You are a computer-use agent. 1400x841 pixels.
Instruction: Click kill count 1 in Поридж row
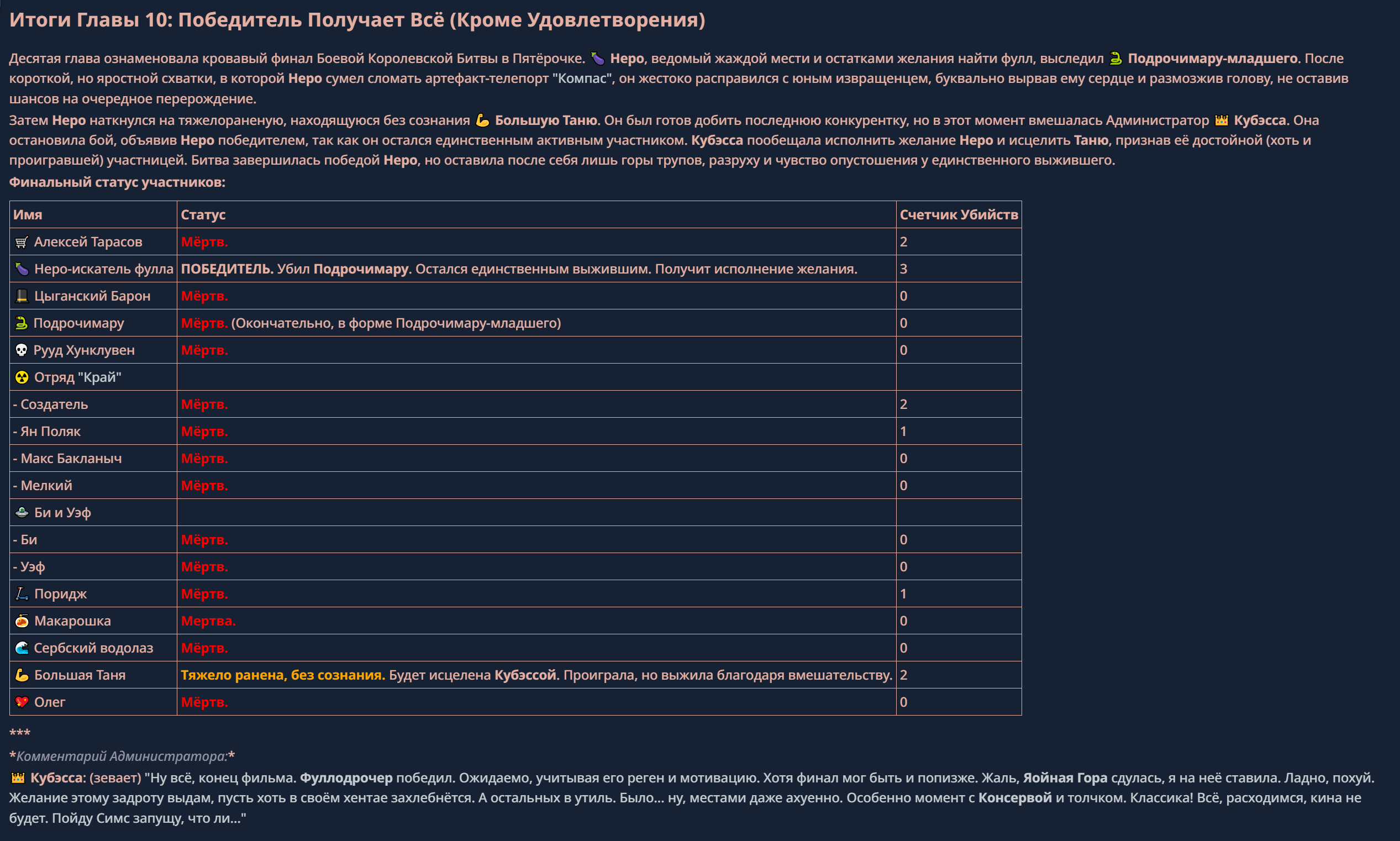point(903,594)
